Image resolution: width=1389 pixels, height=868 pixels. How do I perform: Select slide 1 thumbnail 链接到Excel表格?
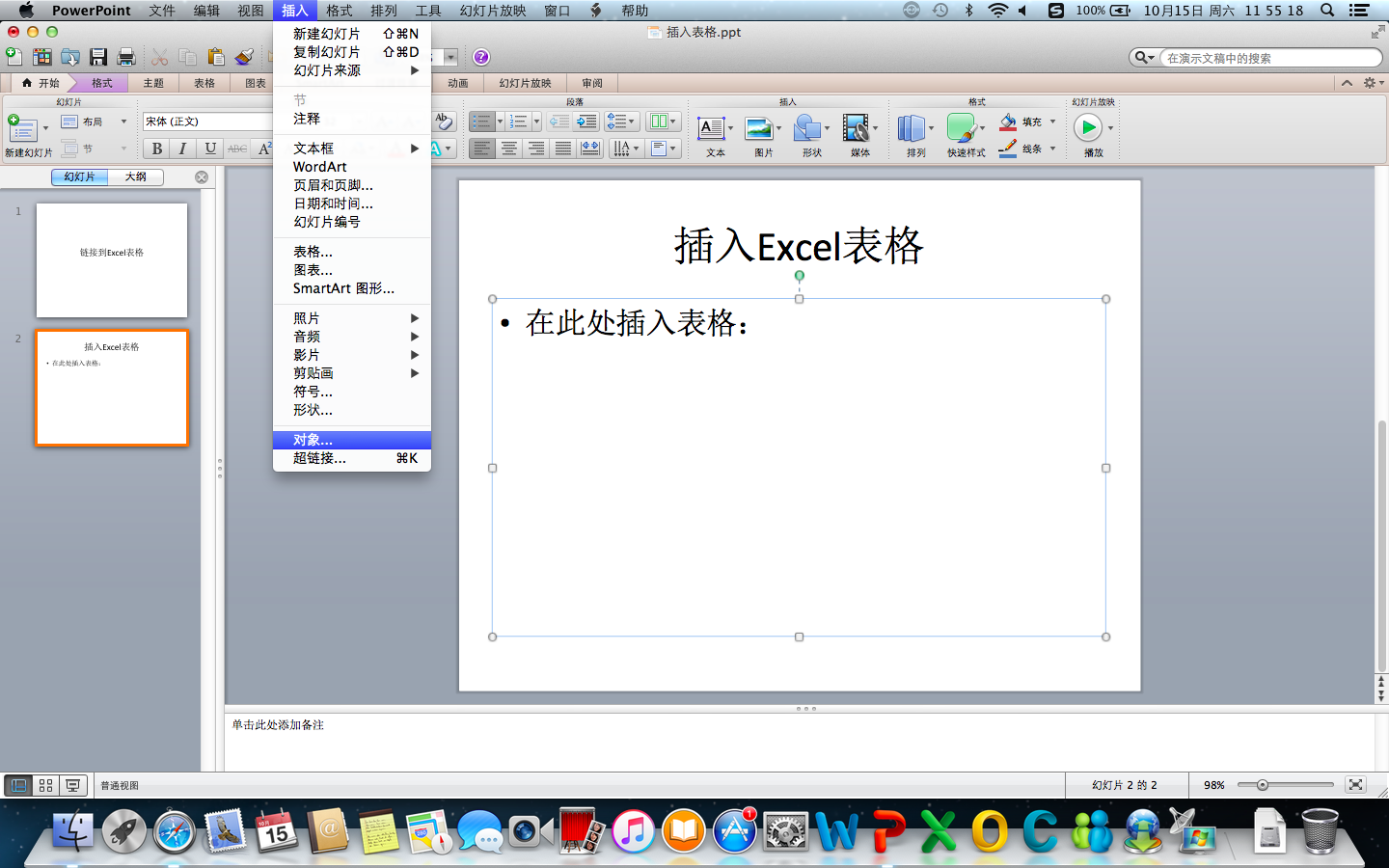tap(112, 259)
